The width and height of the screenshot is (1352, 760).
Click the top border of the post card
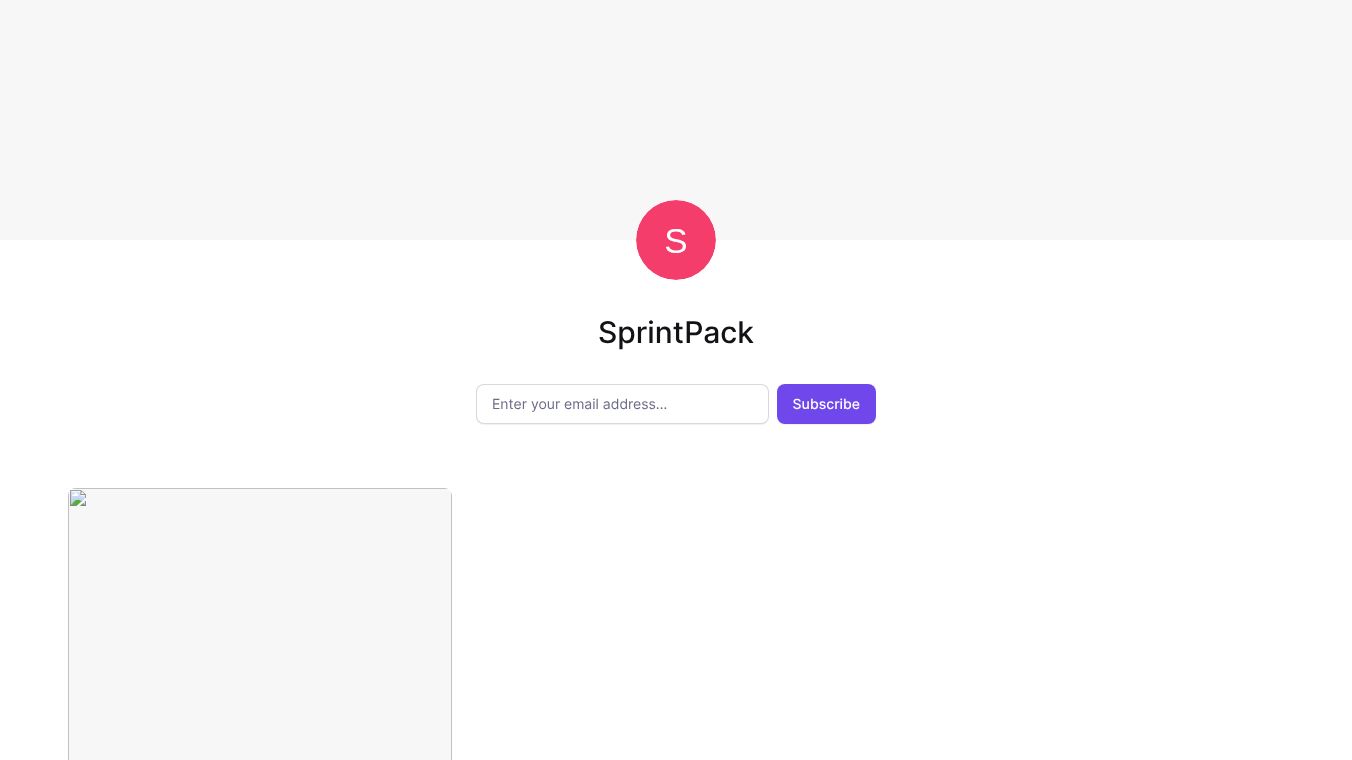click(260, 488)
